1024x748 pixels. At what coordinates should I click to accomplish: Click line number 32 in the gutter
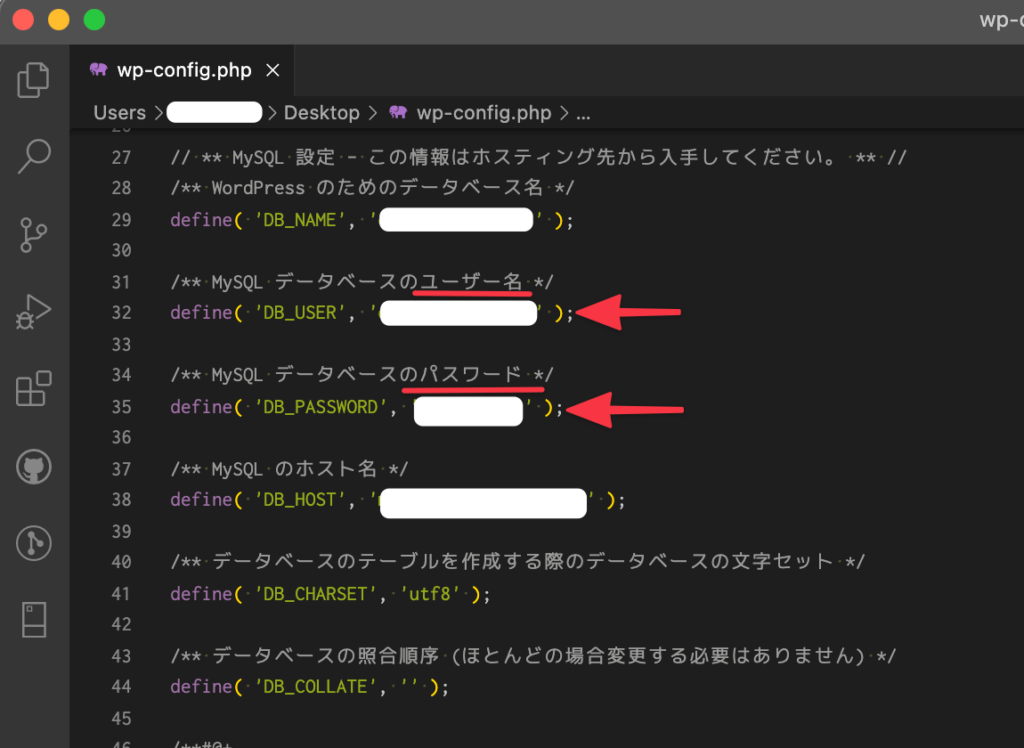(121, 312)
